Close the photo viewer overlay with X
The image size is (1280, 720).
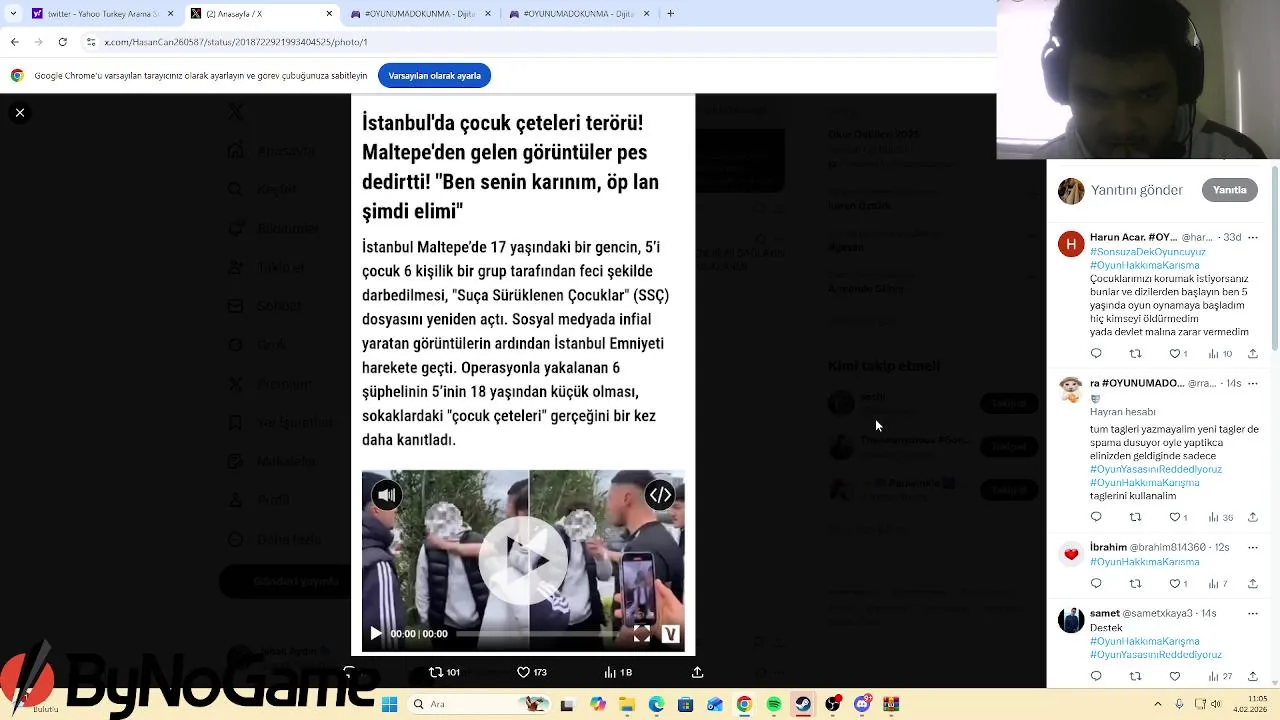pyautogui.click(x=19, y=113)
